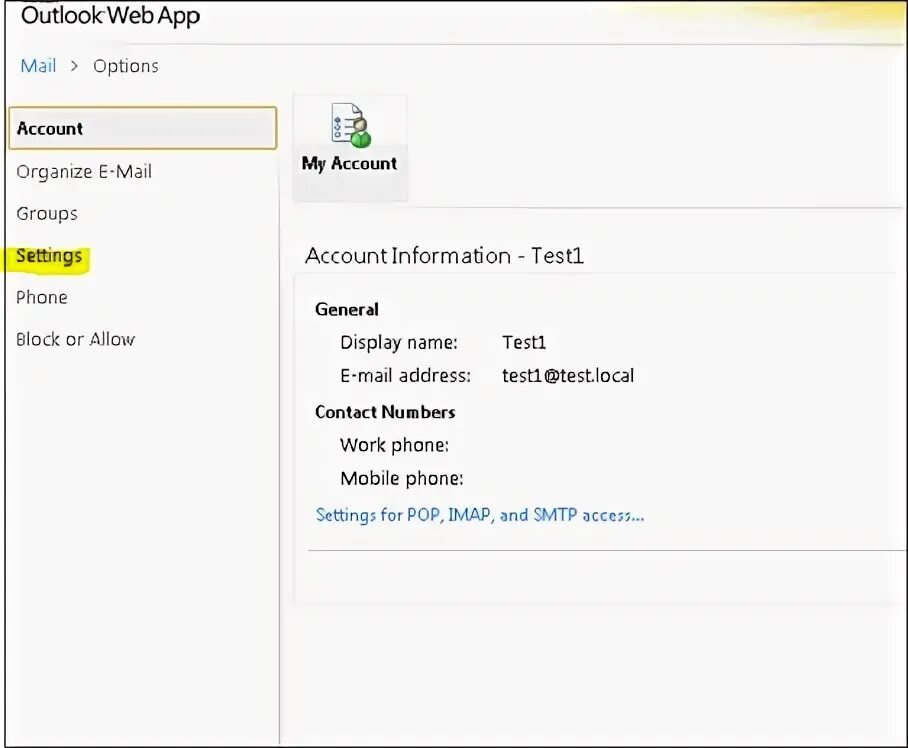
Task: Select the test1@test.local e-mail address value
Action: tap(568, 375)
